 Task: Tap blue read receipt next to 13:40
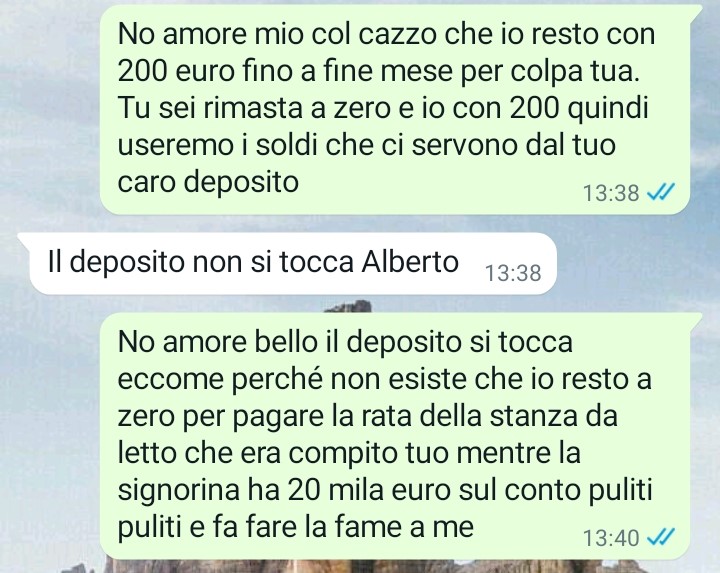point(661,537)
